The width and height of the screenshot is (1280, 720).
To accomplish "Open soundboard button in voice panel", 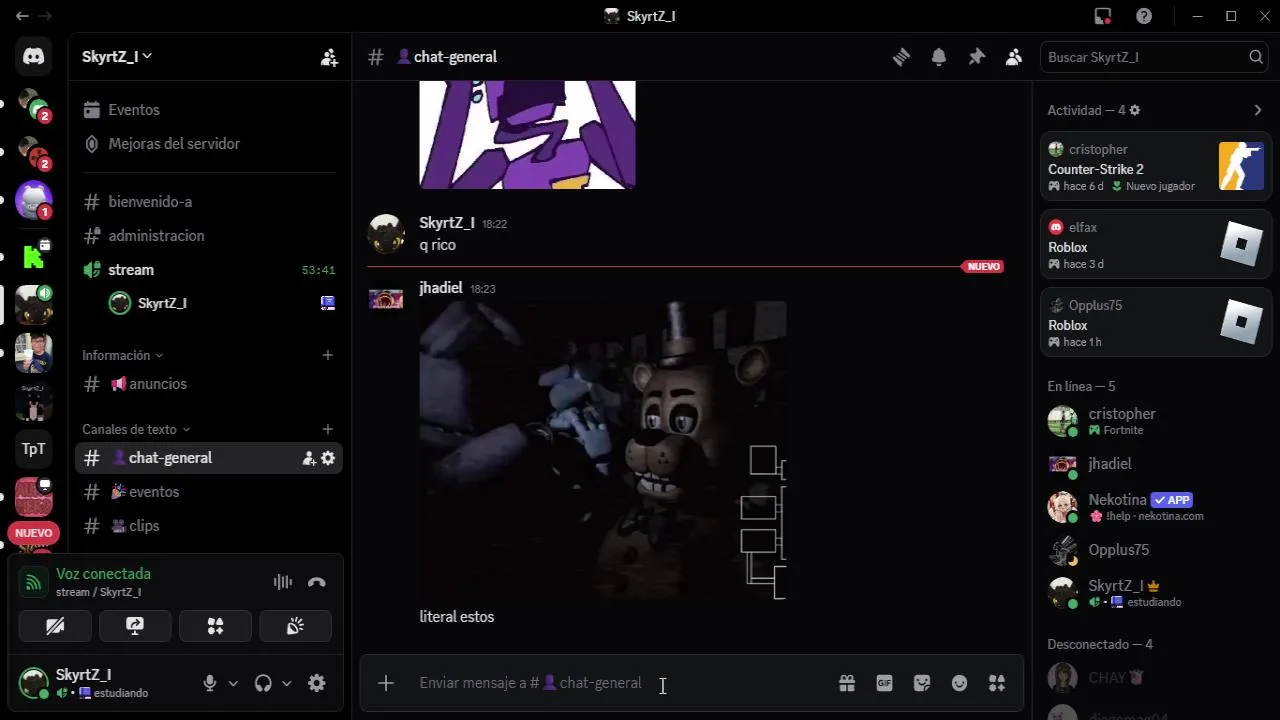I will click(x=295, y=626).
